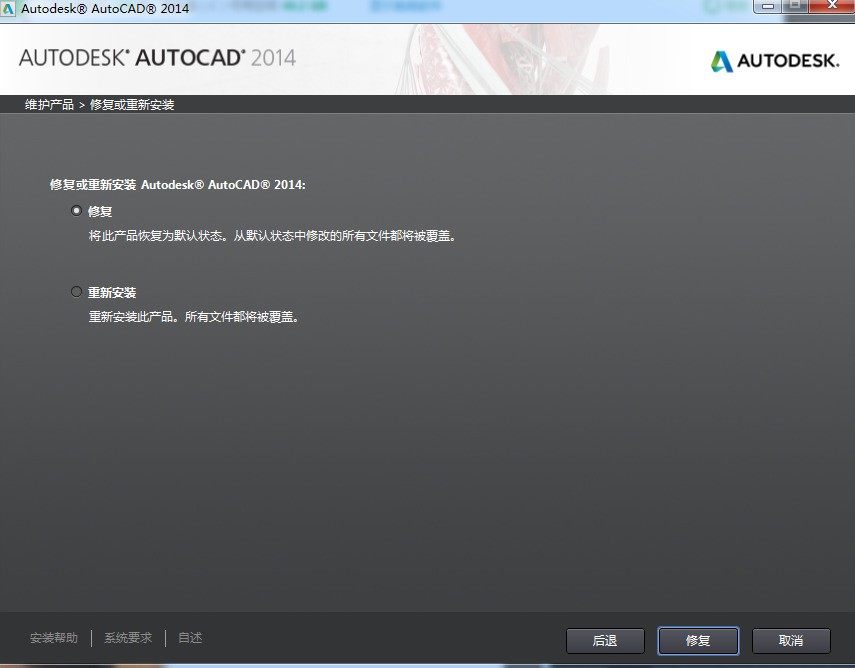The image size is (855, 668).
Task: Start repair with the 修复 button
Action: pos(698,641)
